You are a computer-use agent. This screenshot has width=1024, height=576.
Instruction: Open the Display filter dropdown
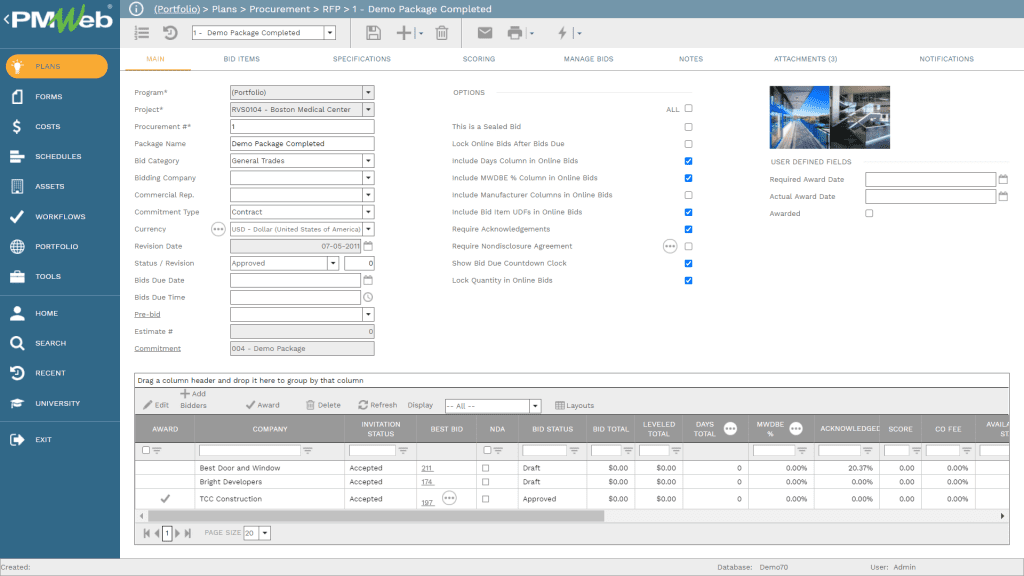coord(535,406)
